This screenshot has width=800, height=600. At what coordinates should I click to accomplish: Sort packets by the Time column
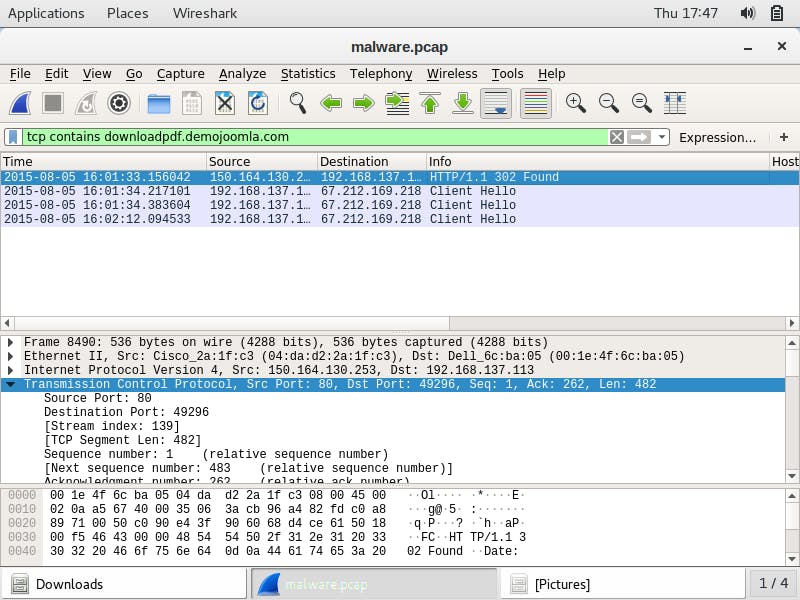(104, 162)
